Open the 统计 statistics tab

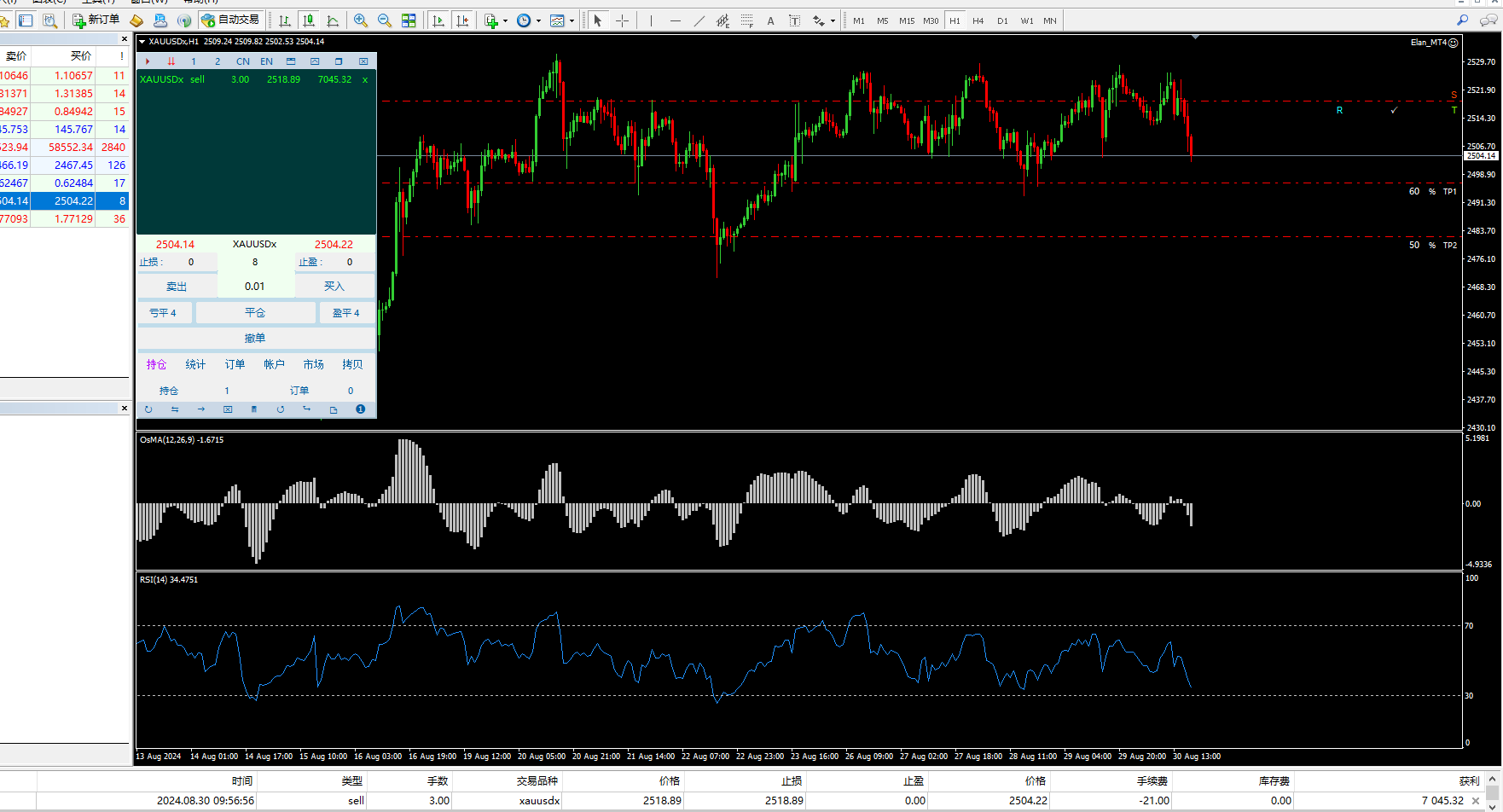tap(195, 364)
